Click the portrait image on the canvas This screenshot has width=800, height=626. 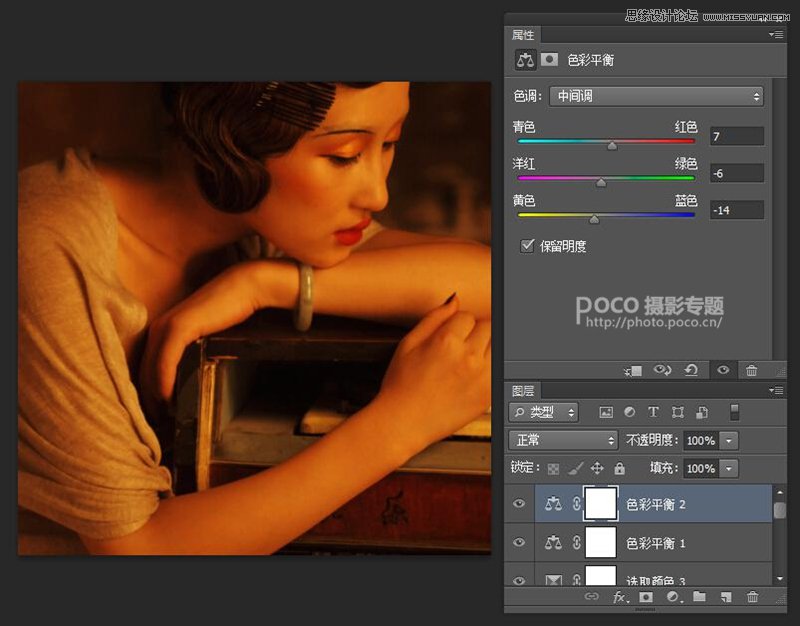pyautogui.click(x=255, y=318)
